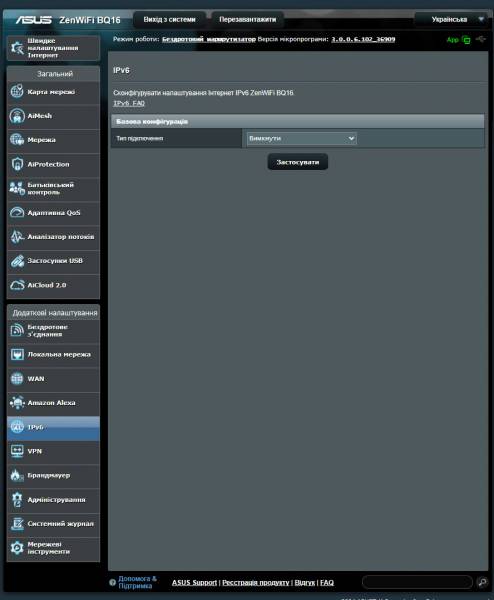Click the Загальний section header
The image size is (494, 600).
point(55,74)
